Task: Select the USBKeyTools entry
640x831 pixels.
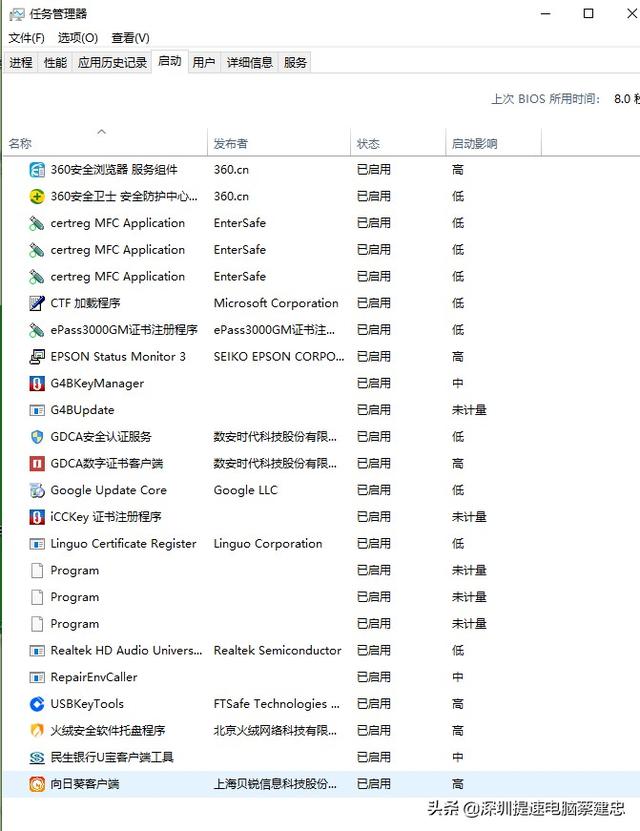Action: (321, 704)
